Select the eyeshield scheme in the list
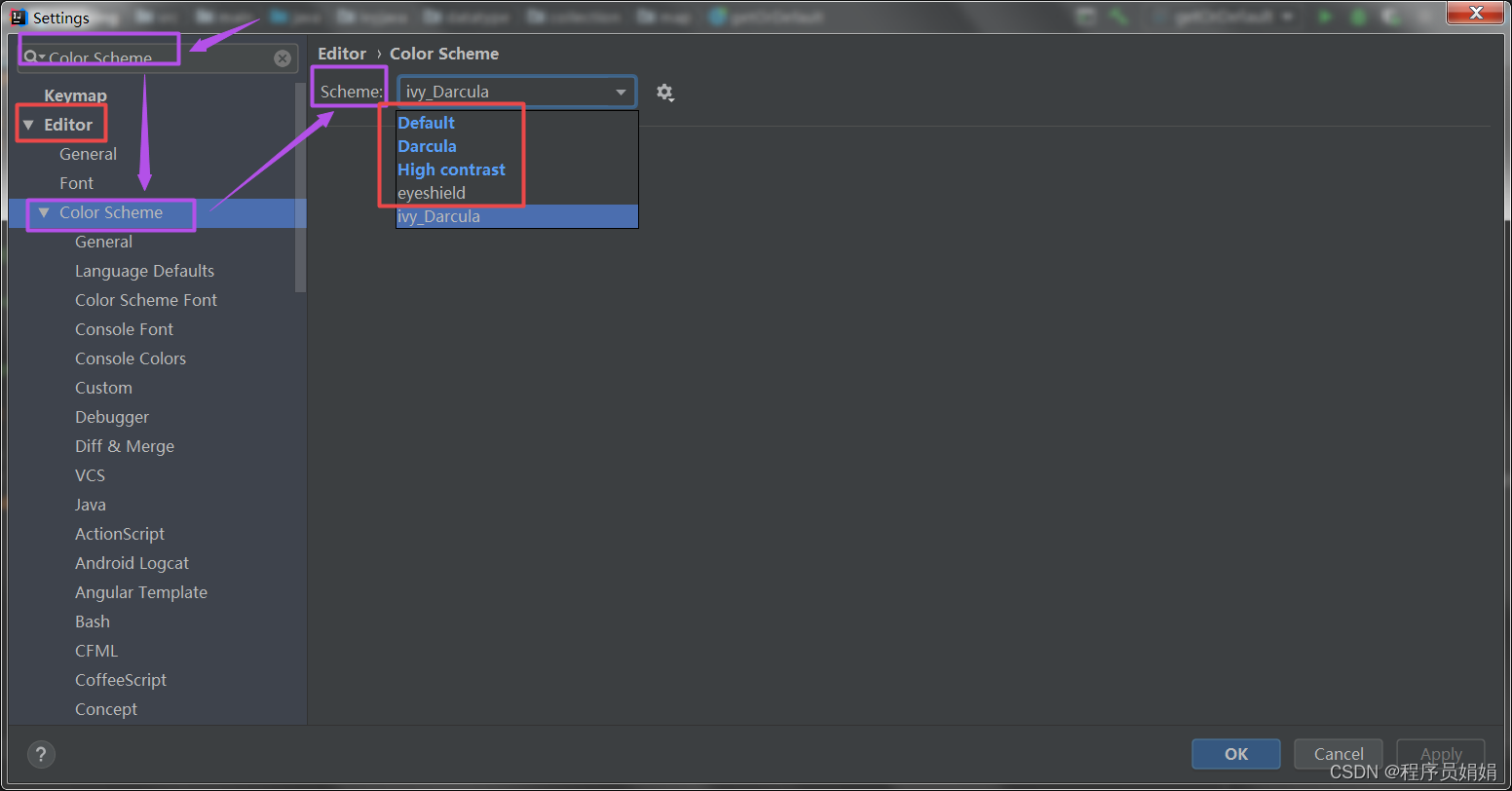This screenshot has width=1512, height=791. [x=432, y=193]
